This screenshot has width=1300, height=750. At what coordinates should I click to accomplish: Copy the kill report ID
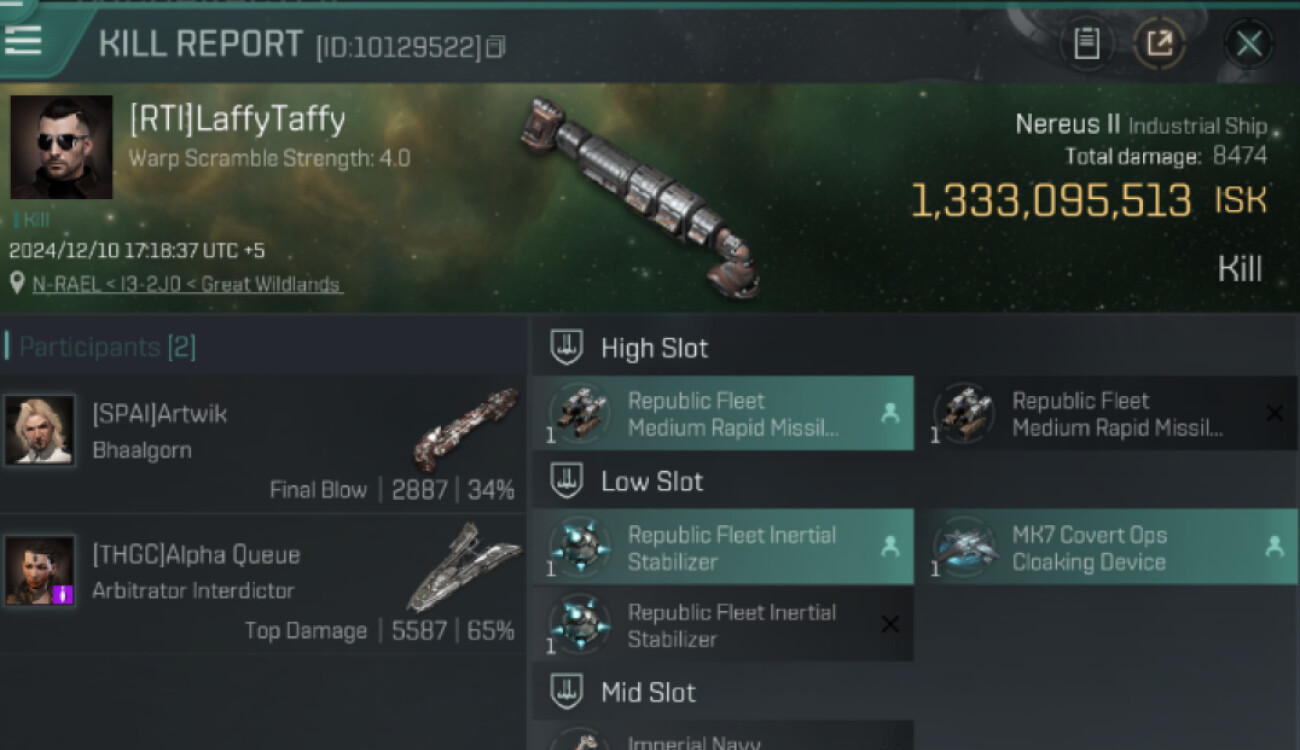tap(496, 46)
